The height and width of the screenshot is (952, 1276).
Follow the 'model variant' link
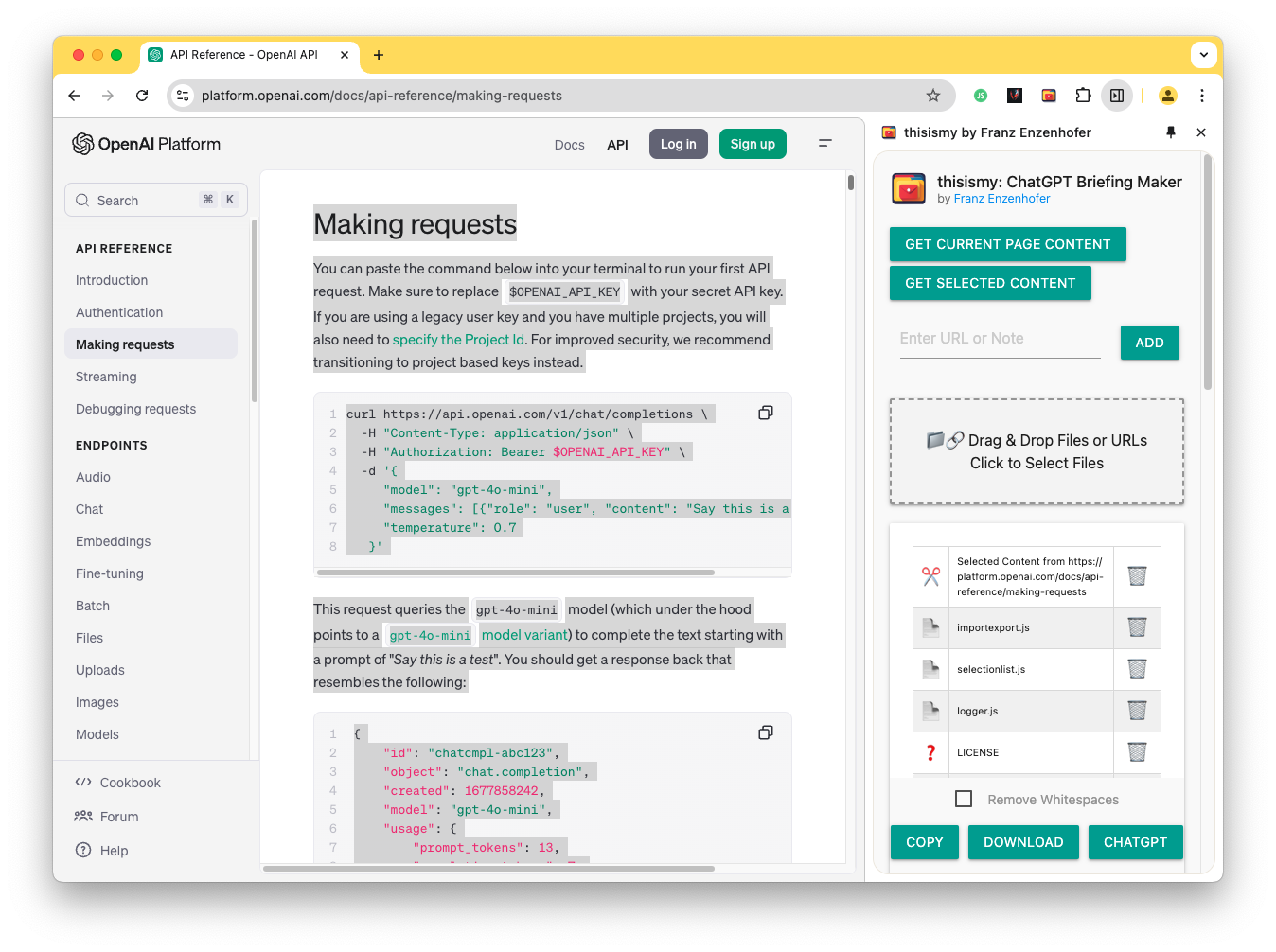pos(524,635)
